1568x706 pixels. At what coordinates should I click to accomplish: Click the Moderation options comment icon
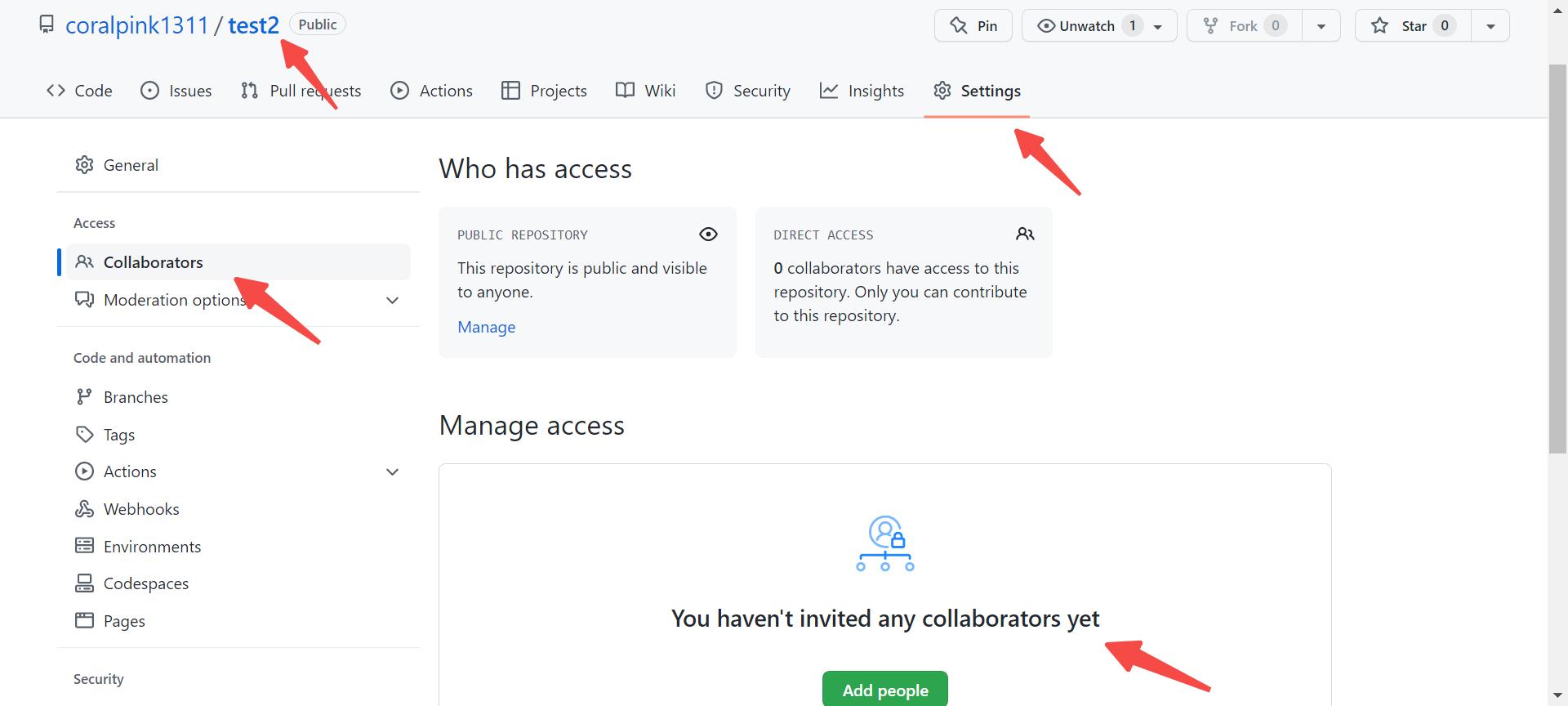pos(84,300)
